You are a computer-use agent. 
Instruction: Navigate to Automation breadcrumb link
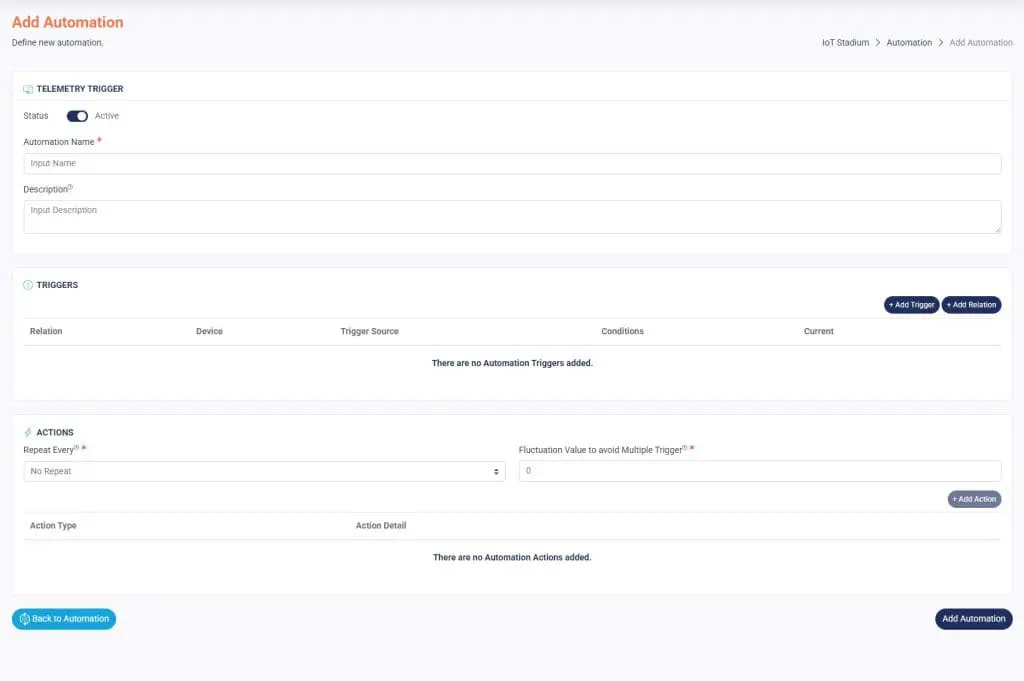pos(909,43)
